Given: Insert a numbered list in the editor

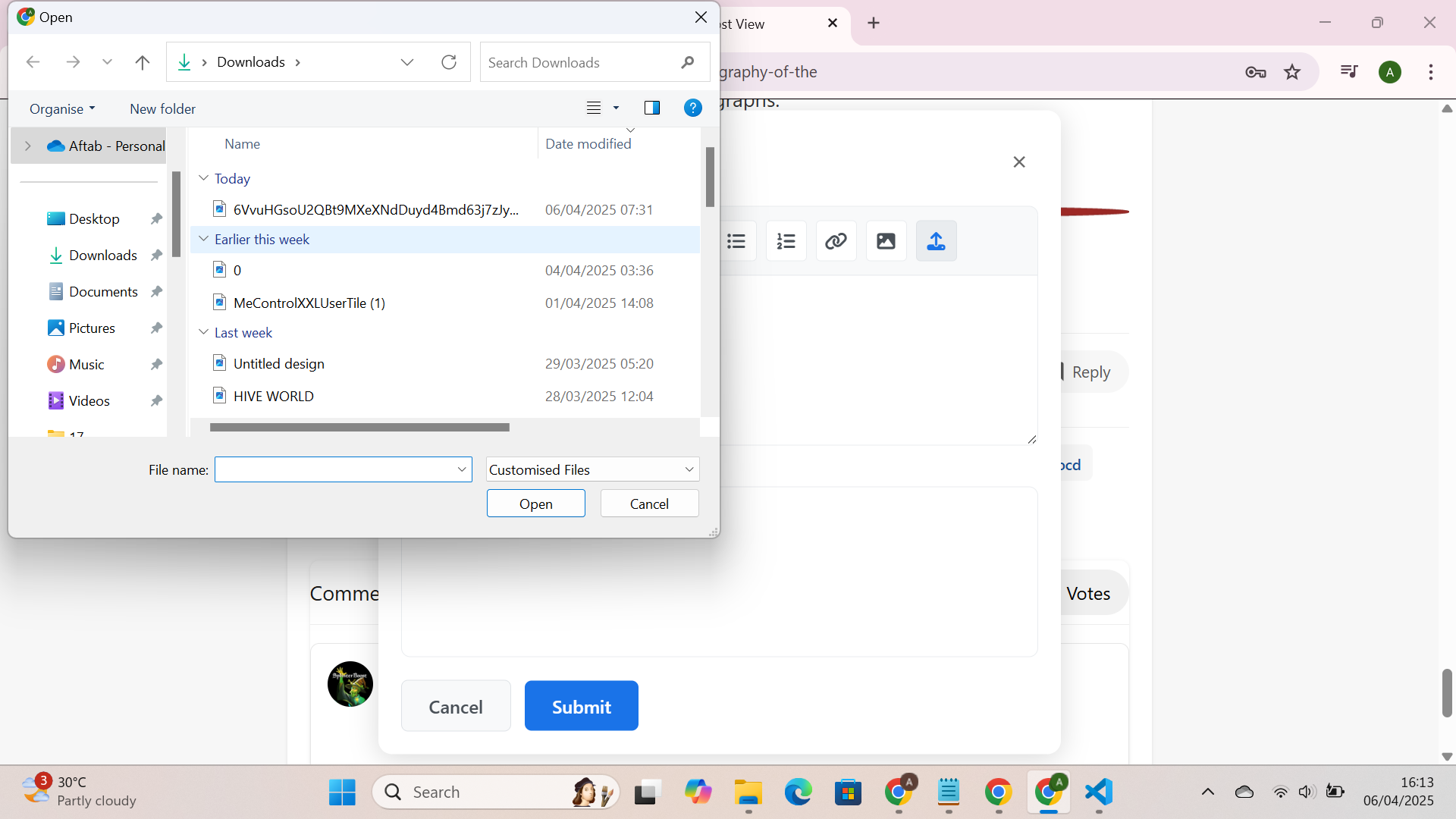Looking at the screenshot, I should point(786,241).
